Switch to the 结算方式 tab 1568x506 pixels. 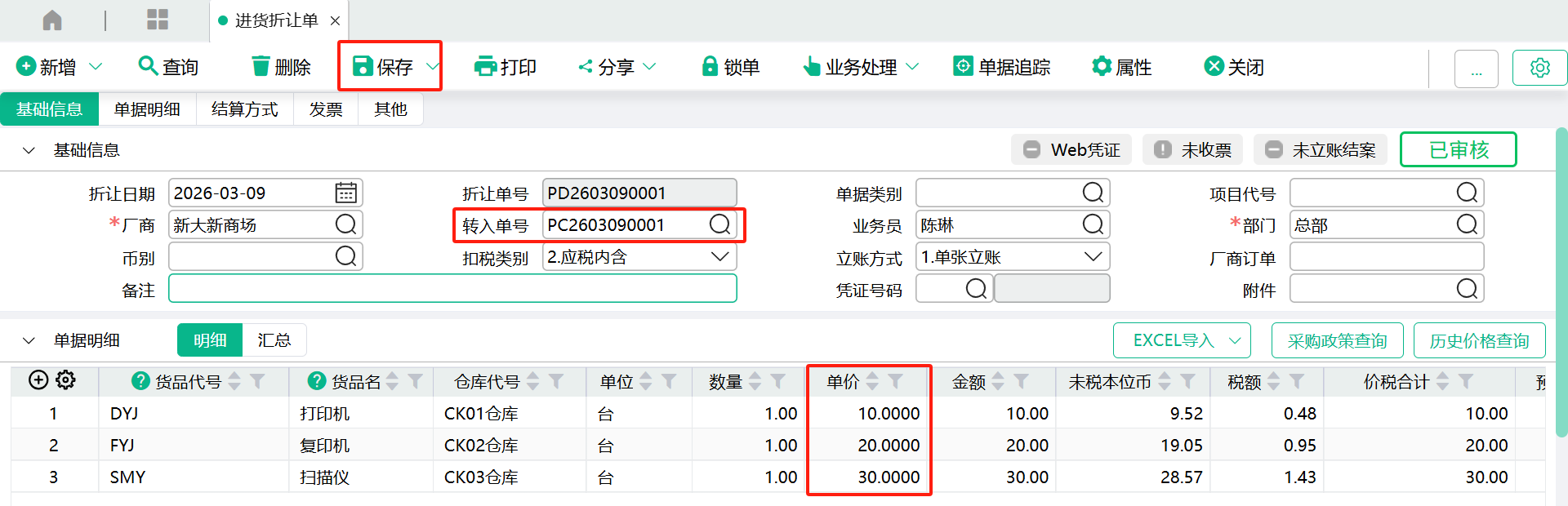[244, 109]
